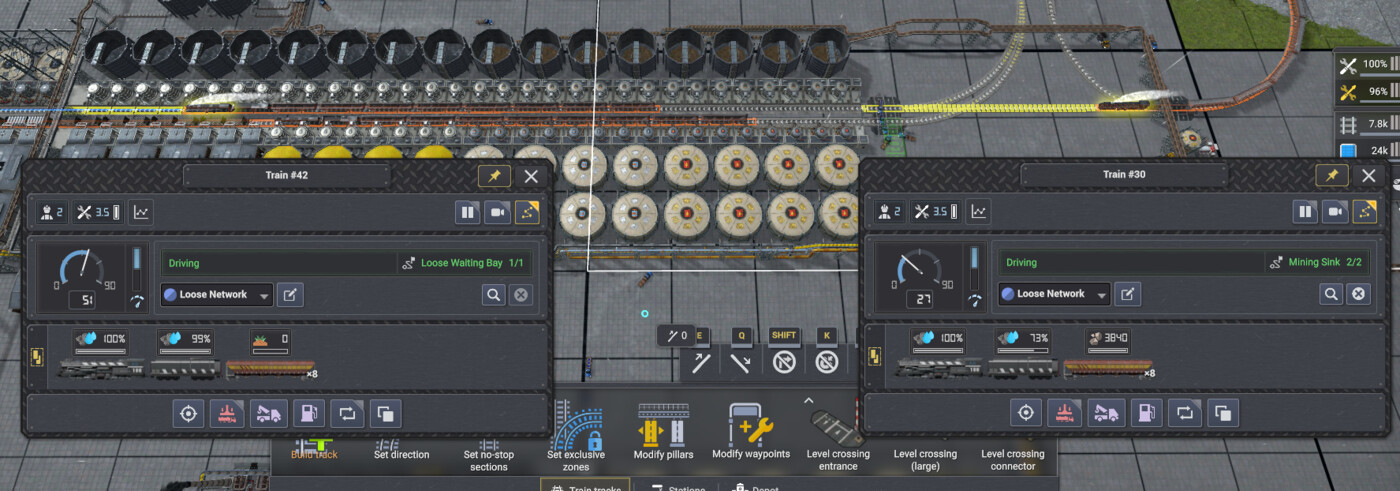Click the copy settings icon on Train #30
This screenshot has width=1400, height=491.
click(1223, 412)
